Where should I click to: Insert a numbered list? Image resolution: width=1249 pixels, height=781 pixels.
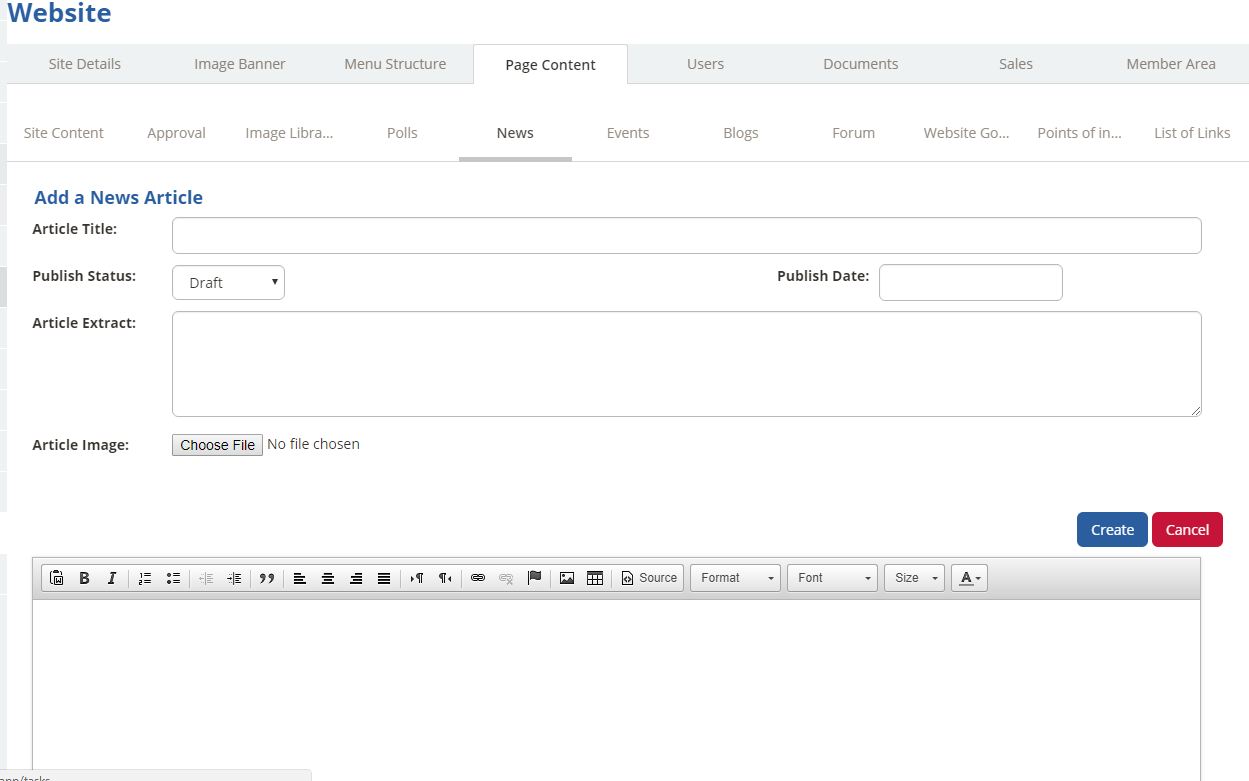[x=145, y=578]
